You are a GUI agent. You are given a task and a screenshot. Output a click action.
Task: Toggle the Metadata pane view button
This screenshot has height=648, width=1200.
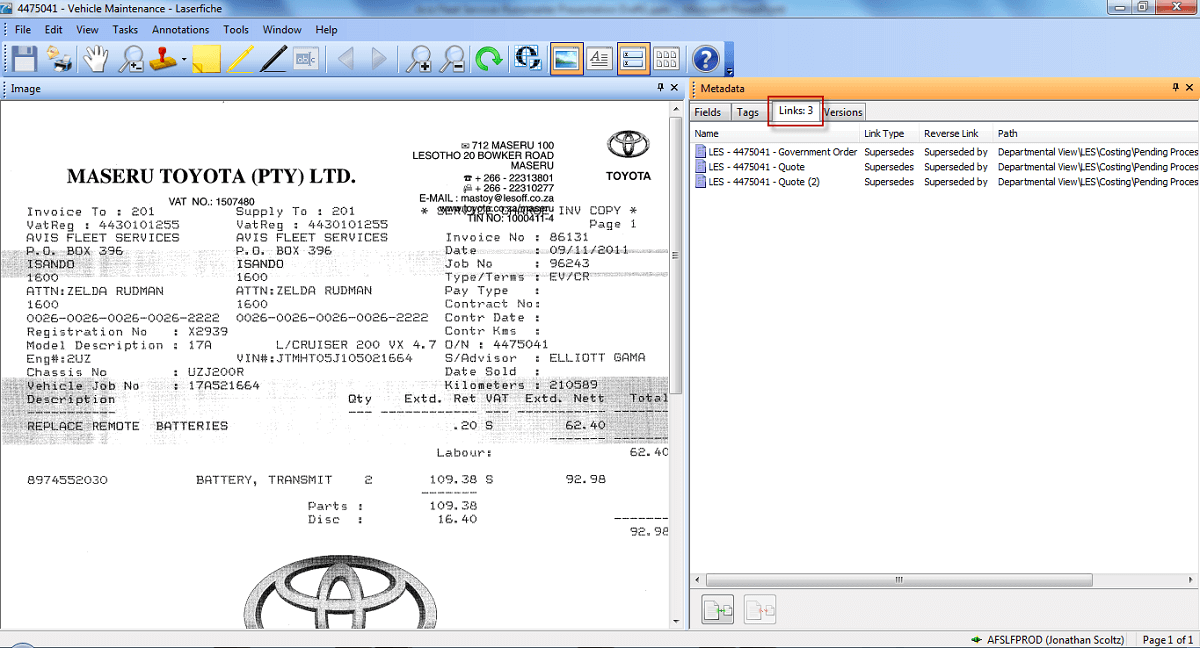pos(632,59)
